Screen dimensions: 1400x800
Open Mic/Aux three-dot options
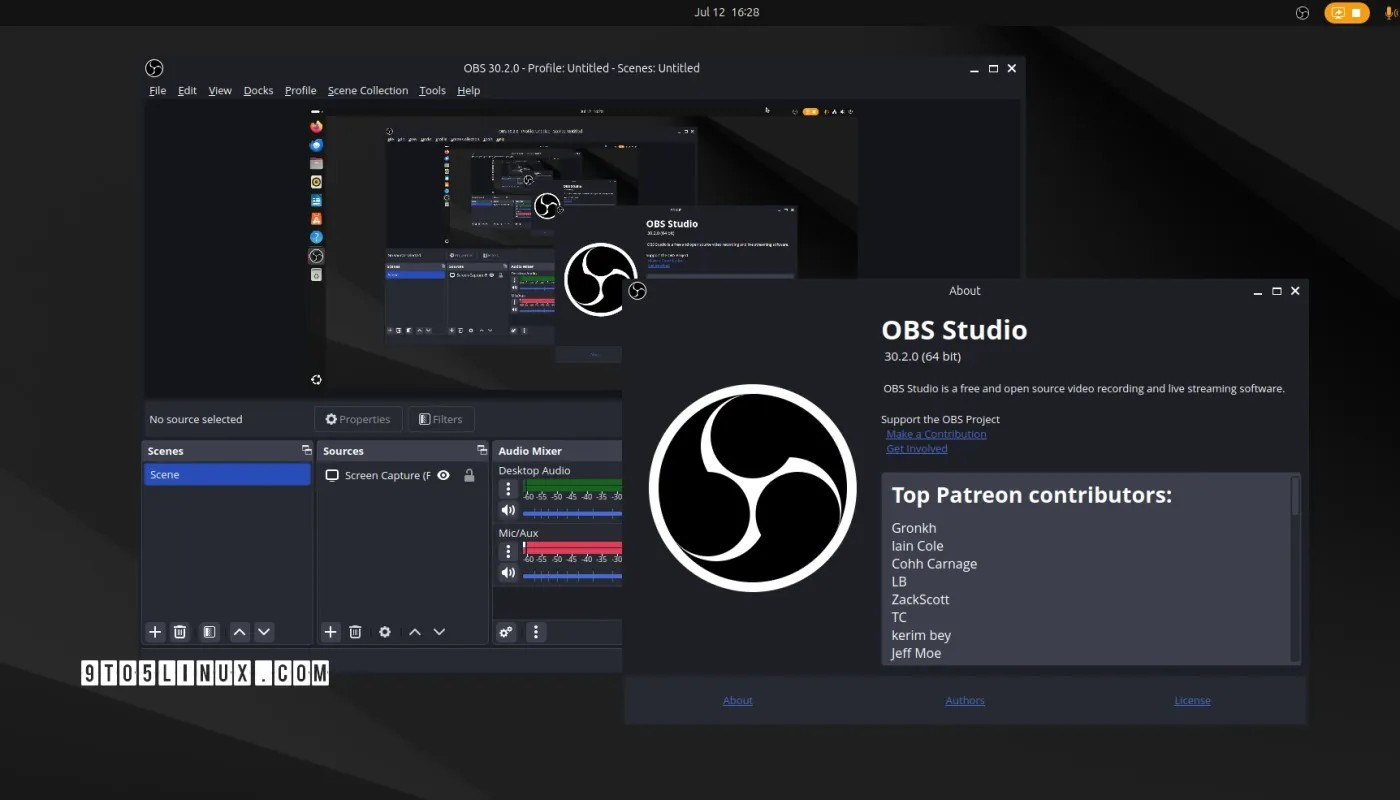click(x=508, y=551)
